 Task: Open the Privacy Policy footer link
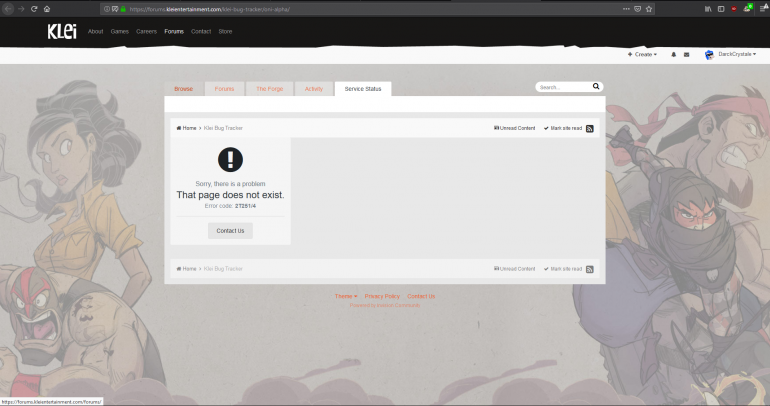[382, 297]
